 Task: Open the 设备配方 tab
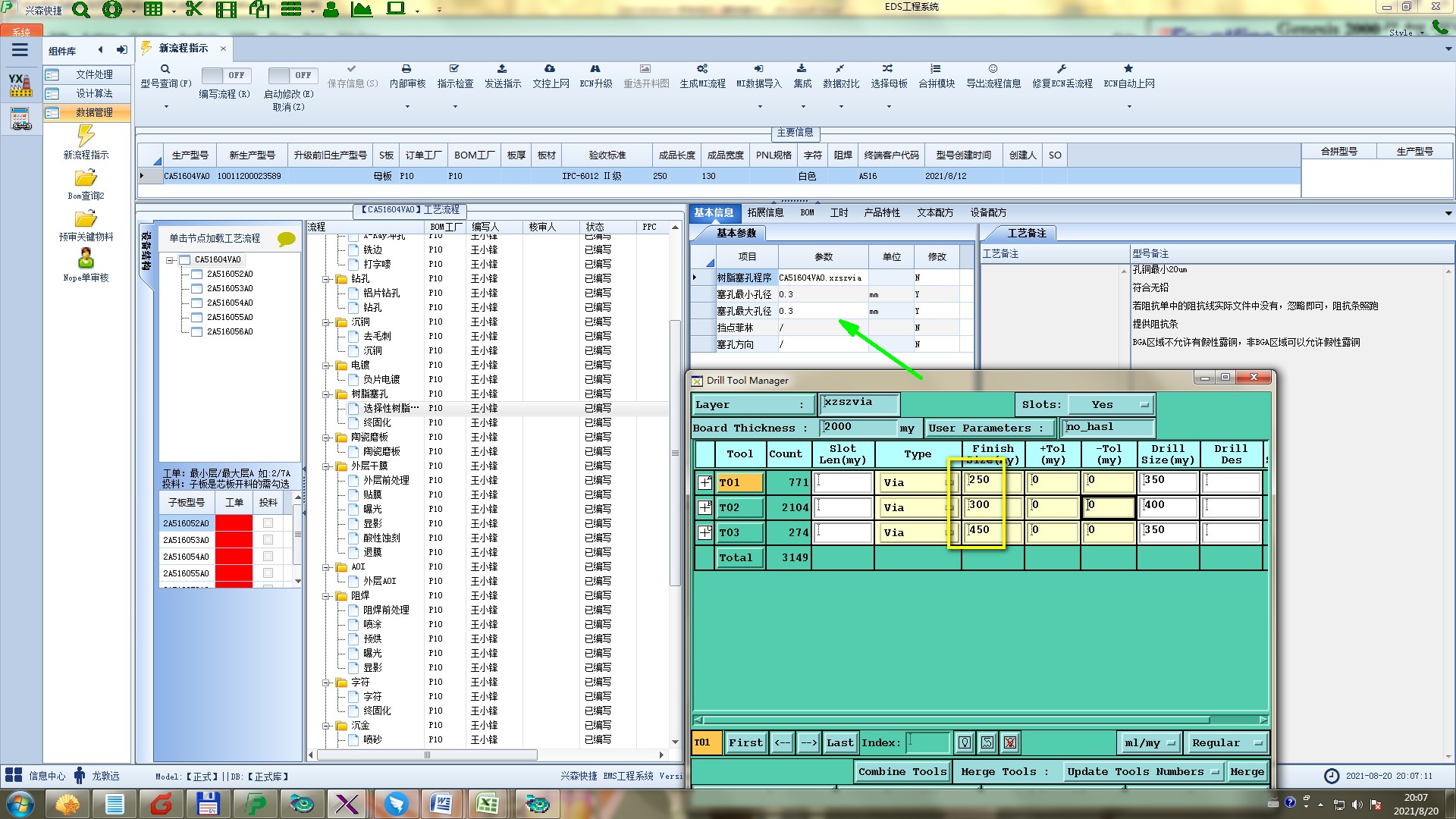[987, 213]
